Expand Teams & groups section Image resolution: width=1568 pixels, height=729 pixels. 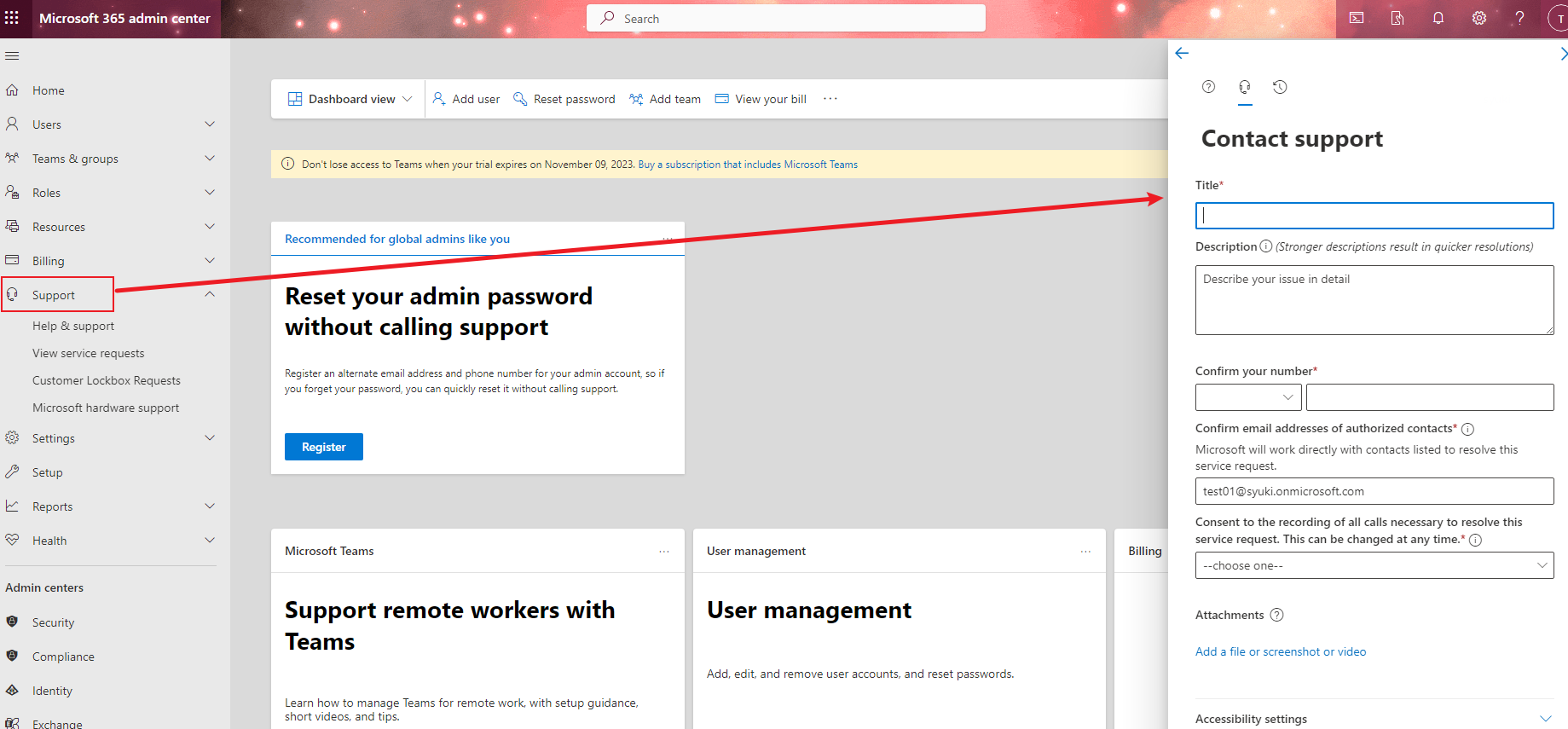[x=210, y=159]
